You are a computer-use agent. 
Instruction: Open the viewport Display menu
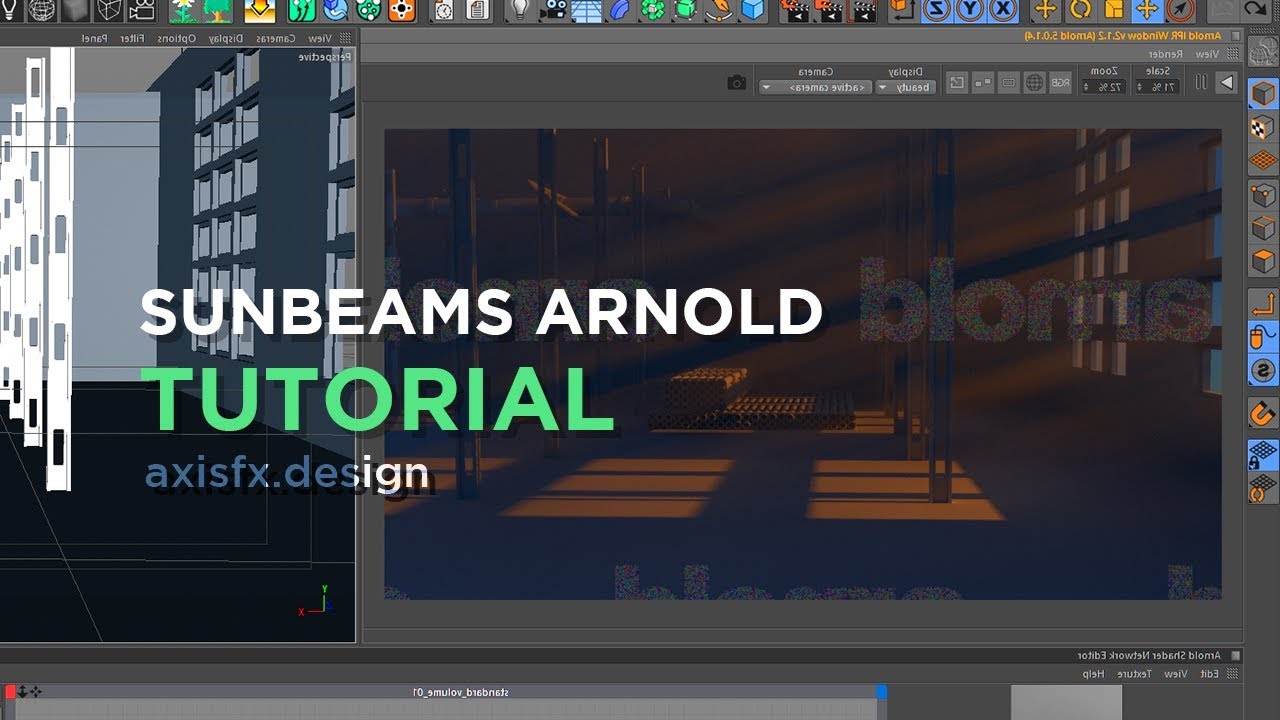pos(225,38)
